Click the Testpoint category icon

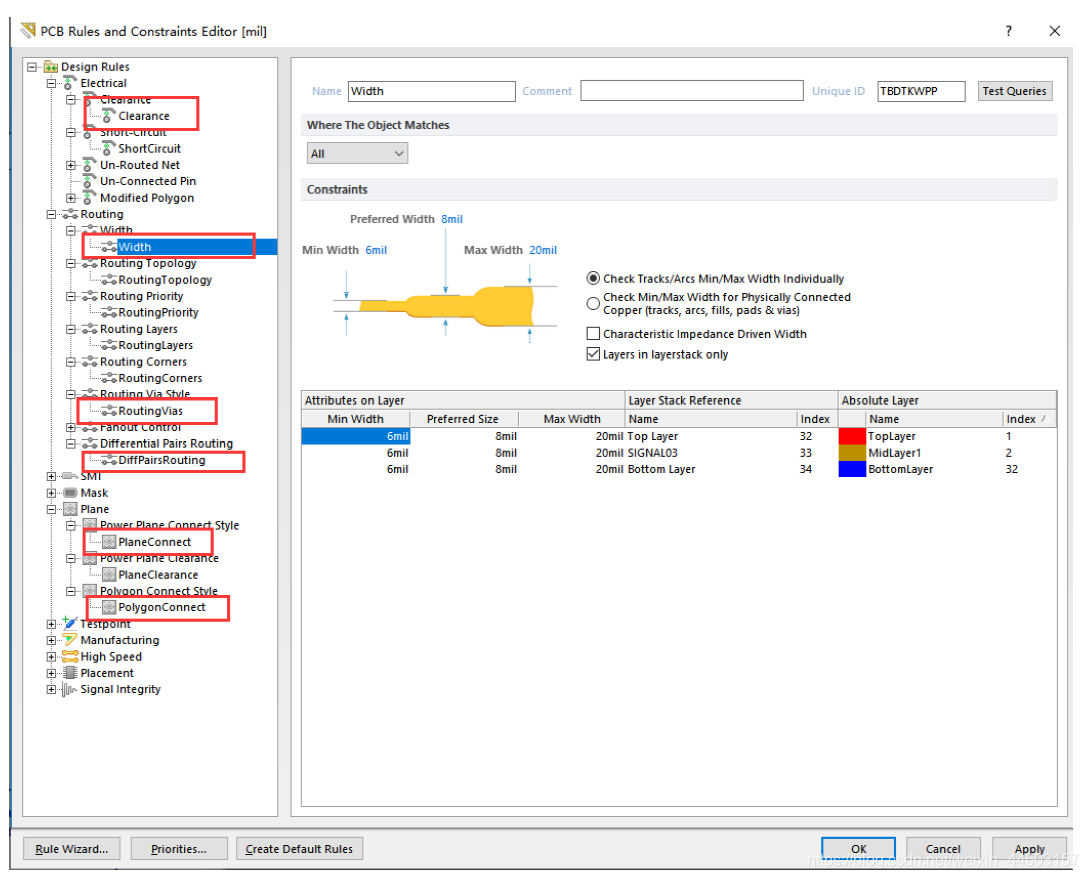point(70,624)
